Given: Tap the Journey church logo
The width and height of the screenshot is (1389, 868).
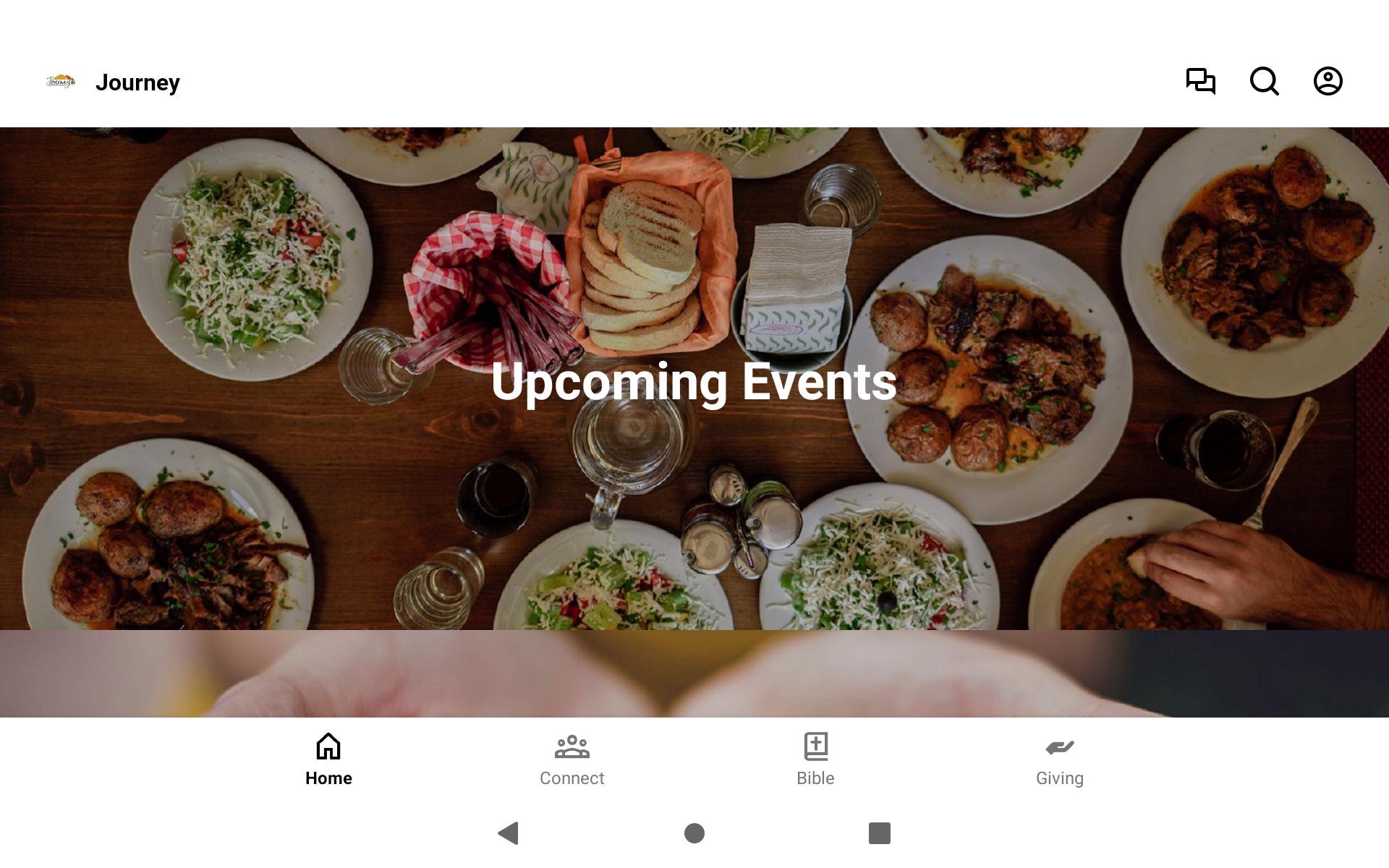Looking at the screenshot, I should [x=61, y=82].
